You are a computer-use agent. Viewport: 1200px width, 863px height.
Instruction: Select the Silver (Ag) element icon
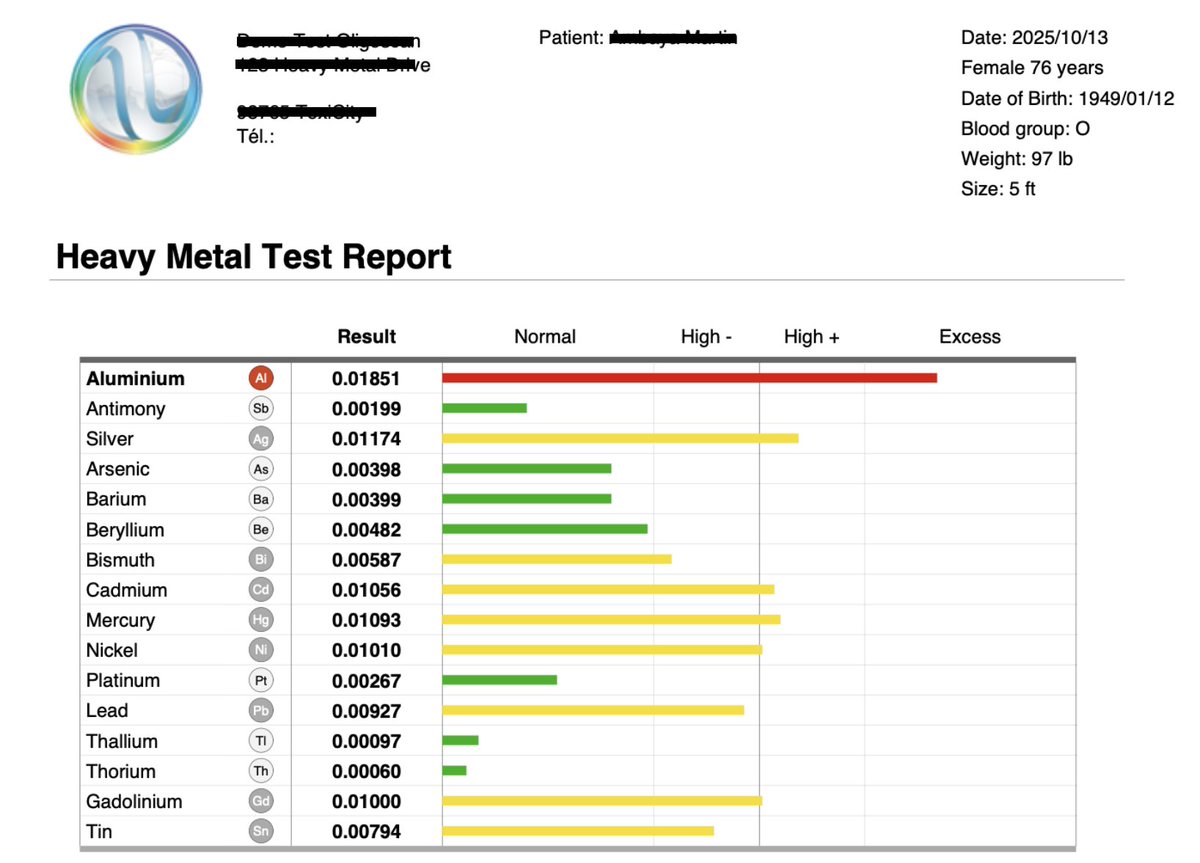(262, 438)
